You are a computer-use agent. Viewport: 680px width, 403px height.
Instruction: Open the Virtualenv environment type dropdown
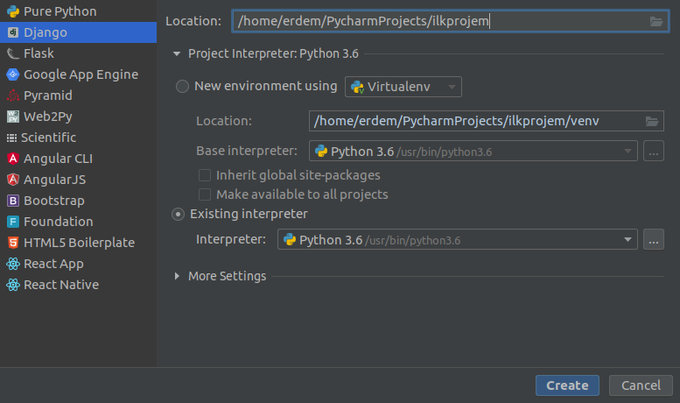[403, 87]
